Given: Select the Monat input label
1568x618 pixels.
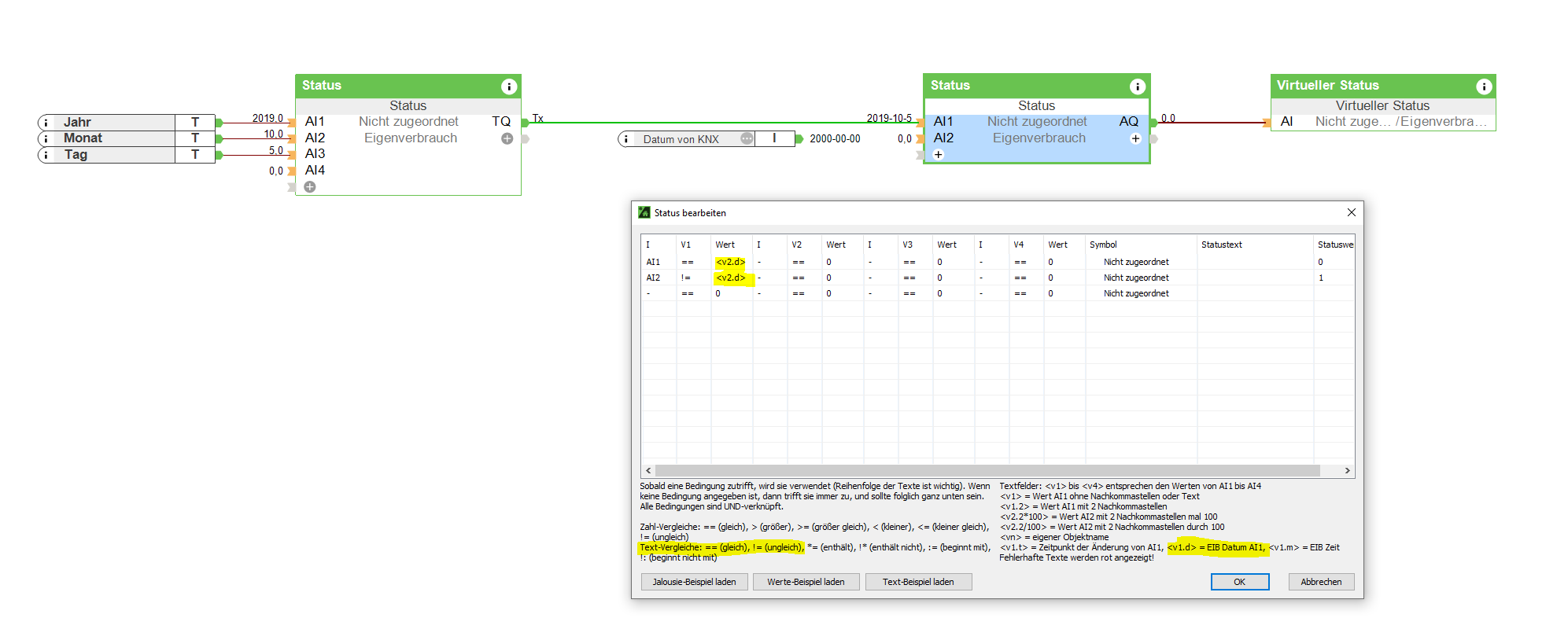Looking at the screenshot, I should point(83,138).
